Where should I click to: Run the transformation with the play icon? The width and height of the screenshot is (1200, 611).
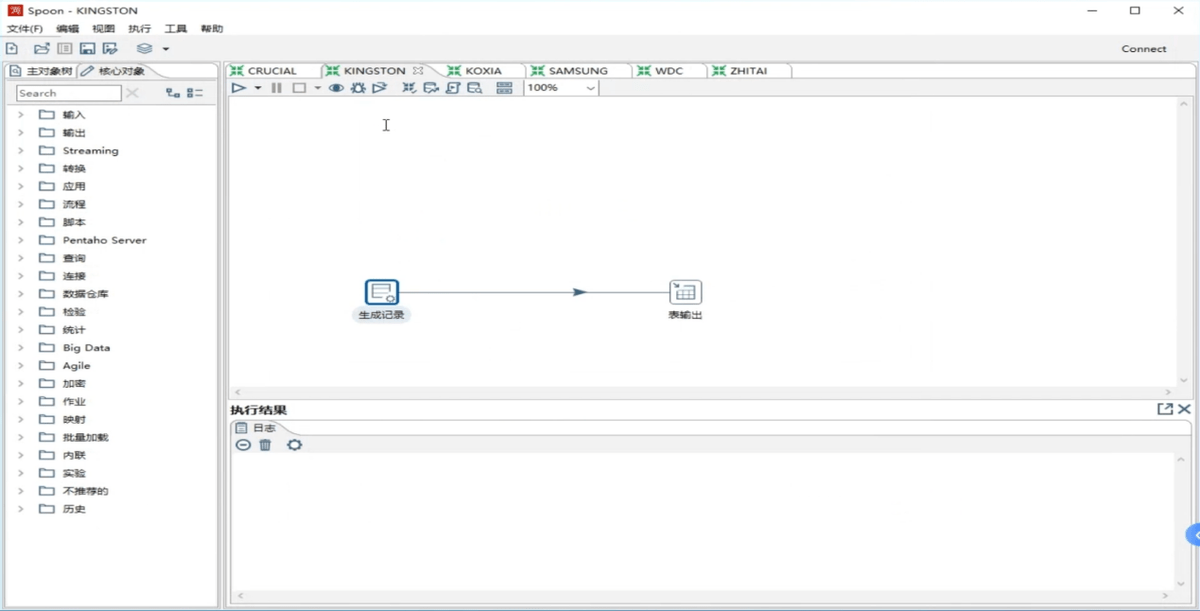(x=238, y=88)
